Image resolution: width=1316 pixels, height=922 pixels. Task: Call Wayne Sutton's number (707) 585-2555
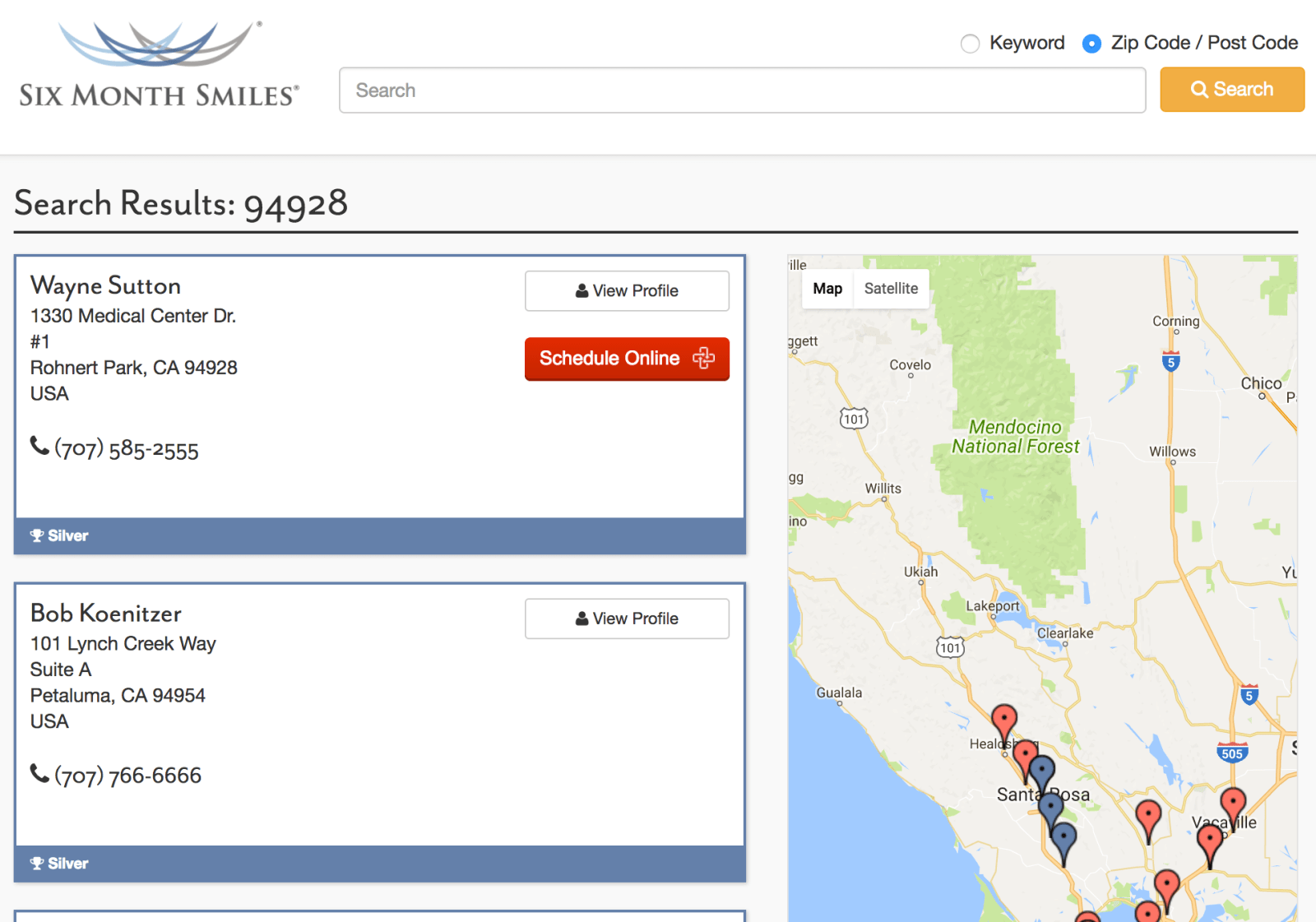pyautogui.click(x=127, y=450)
